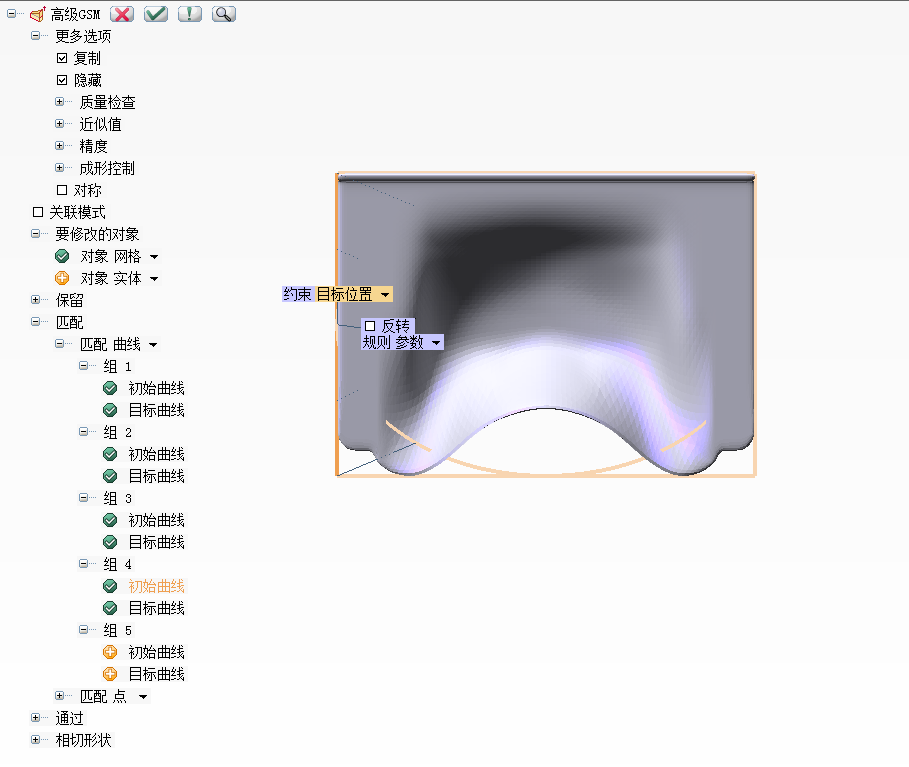The width and height of the screenshot is (909, 767).
Task: Expand the 相切形状 section
Action: (36, 740)
